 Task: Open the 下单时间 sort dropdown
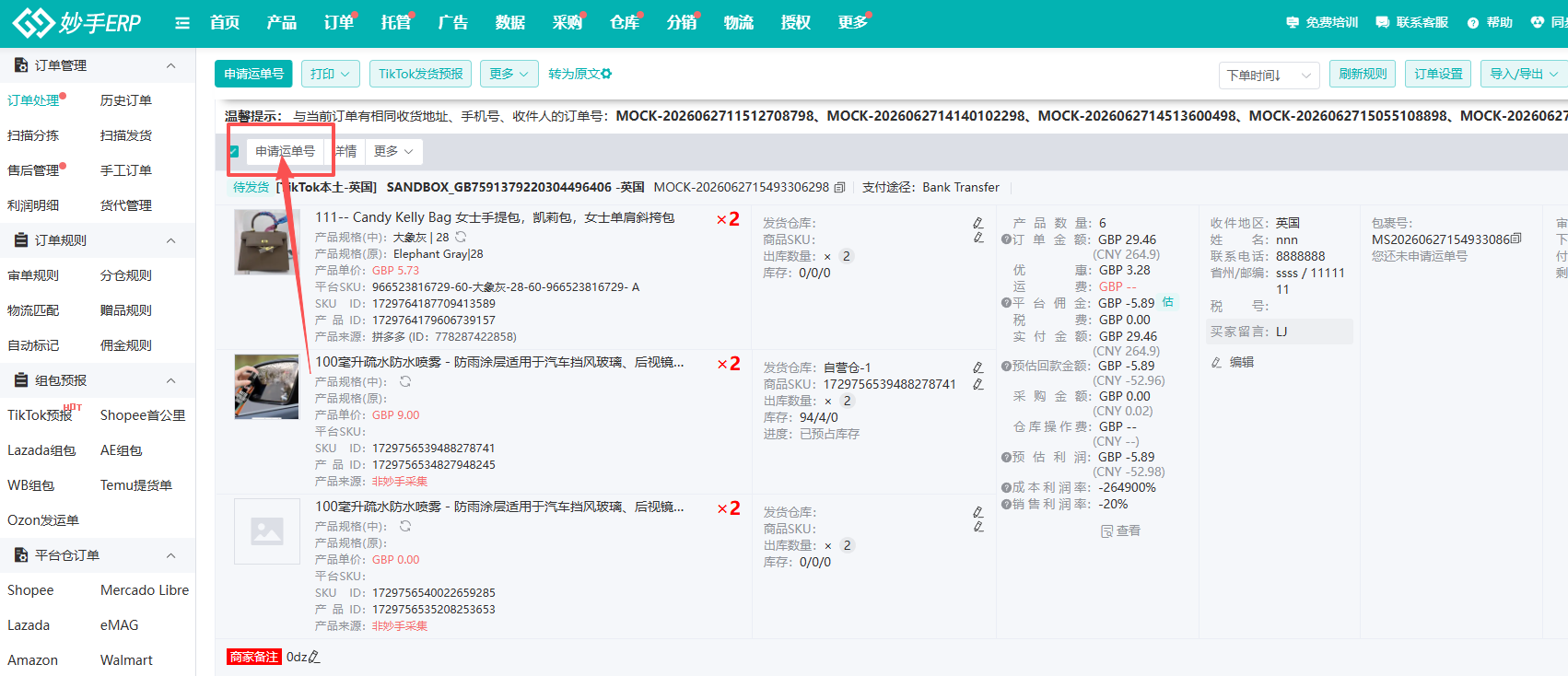click(x=1269, y=75)
